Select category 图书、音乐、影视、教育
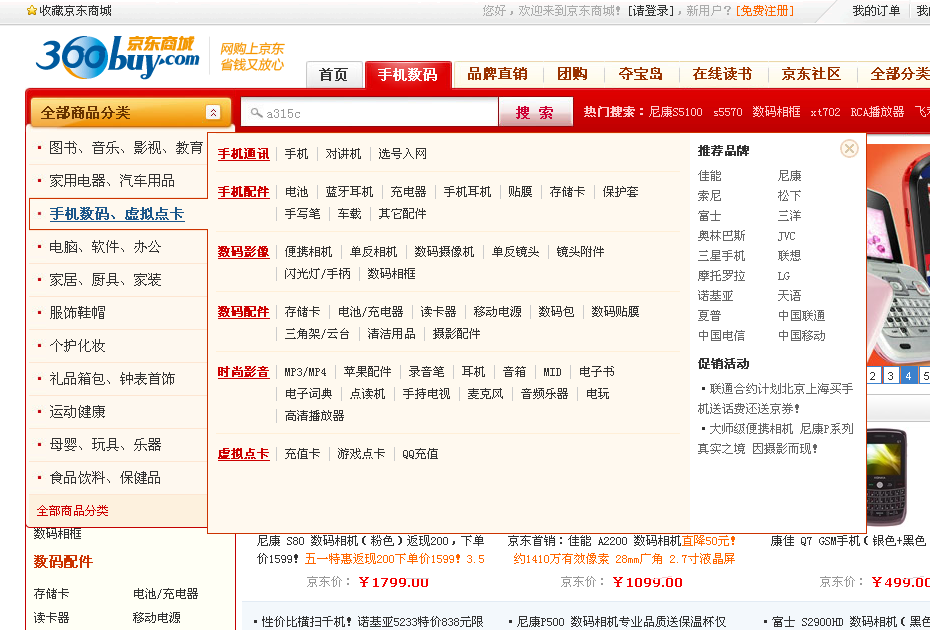 [126, 148]
